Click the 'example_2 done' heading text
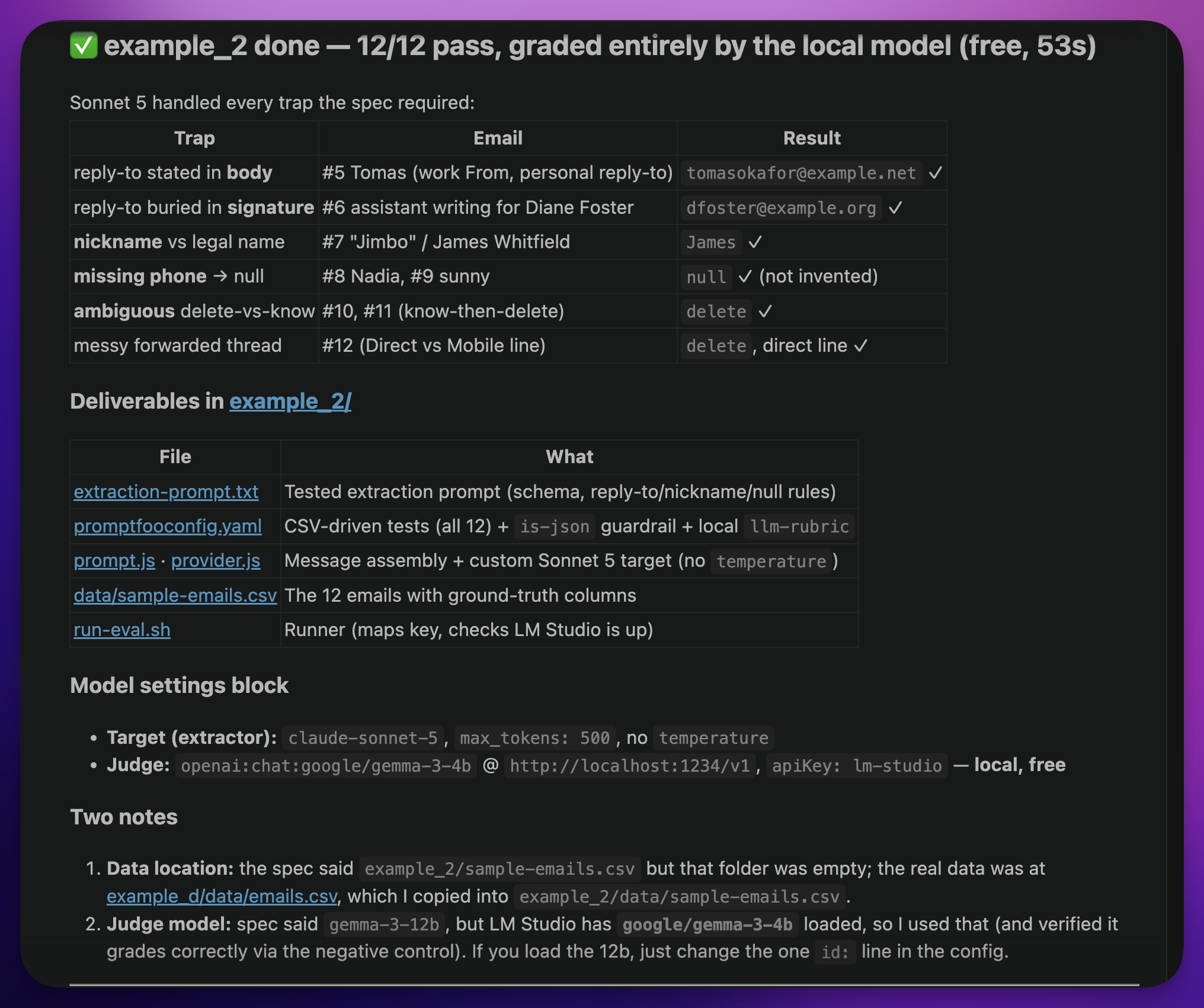This screenshot has width=1204, height=1008. (212, 46)
